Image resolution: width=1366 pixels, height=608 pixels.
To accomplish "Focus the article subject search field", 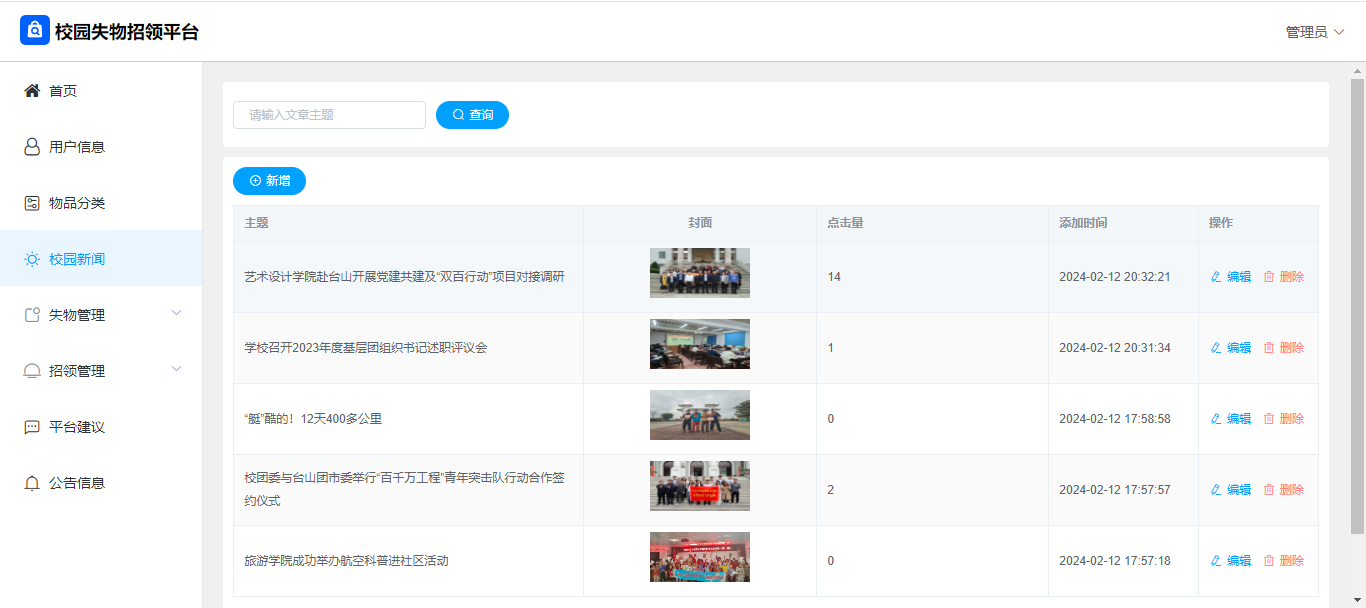I will click(329, 115).
